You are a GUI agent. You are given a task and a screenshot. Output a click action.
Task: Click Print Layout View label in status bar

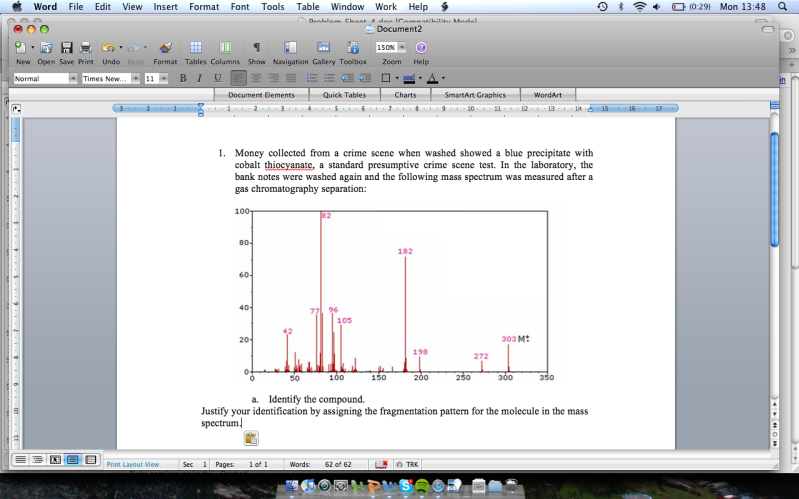tap(133, 464)
